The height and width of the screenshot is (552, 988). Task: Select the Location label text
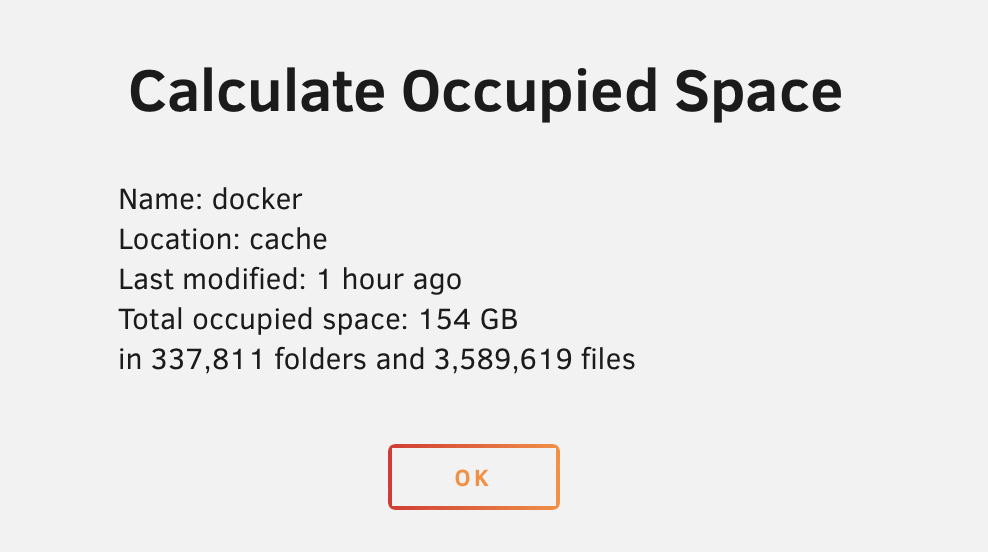pos(180,239)
